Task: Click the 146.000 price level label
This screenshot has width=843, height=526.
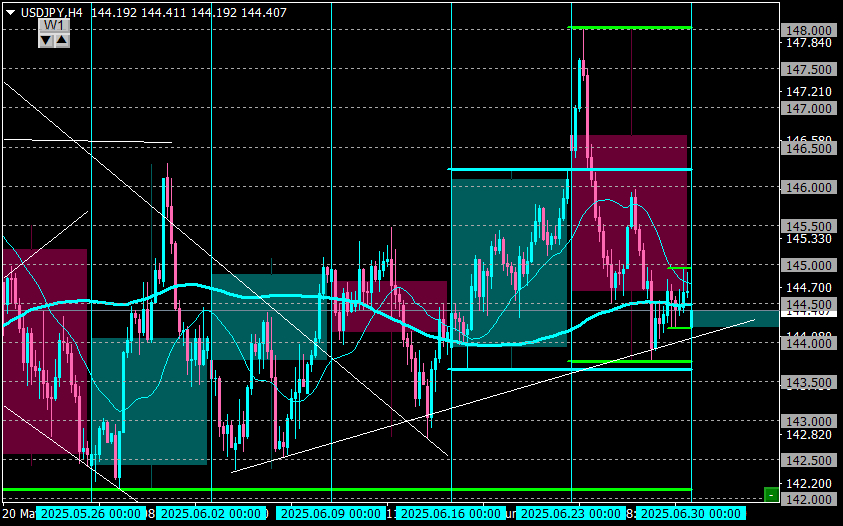Action: coord(809,188)
